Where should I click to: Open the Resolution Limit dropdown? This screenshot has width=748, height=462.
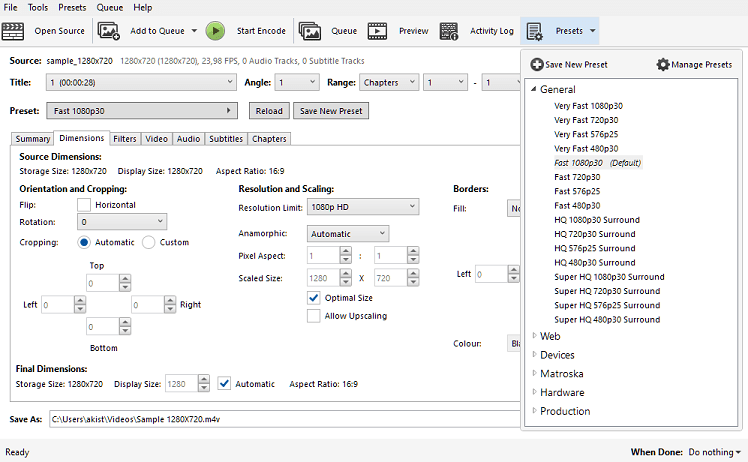click(x=363, y=207)
